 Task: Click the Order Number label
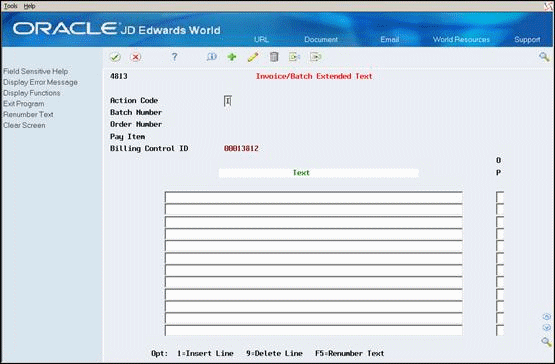pyautogui.click(x=136, y=124)
